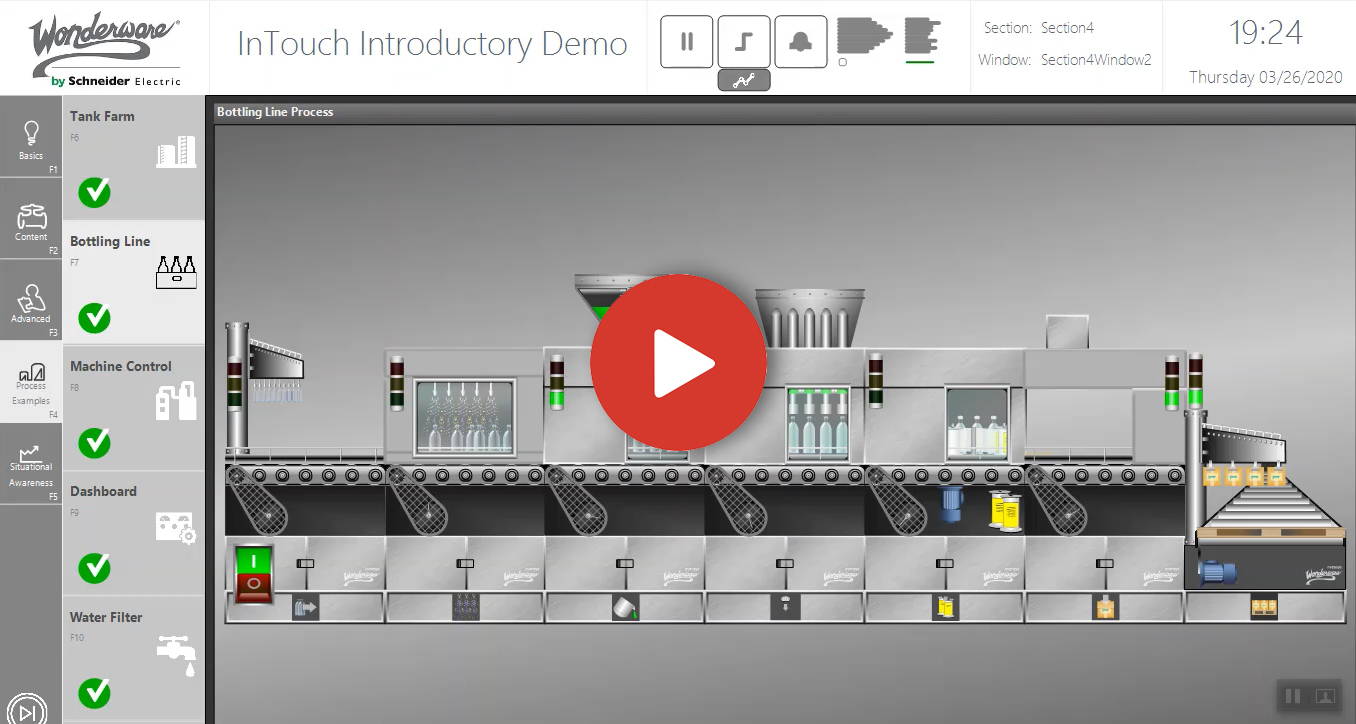Open the Dashboard example
This screenshot has width=1356, height=724.
pos(134,533)
